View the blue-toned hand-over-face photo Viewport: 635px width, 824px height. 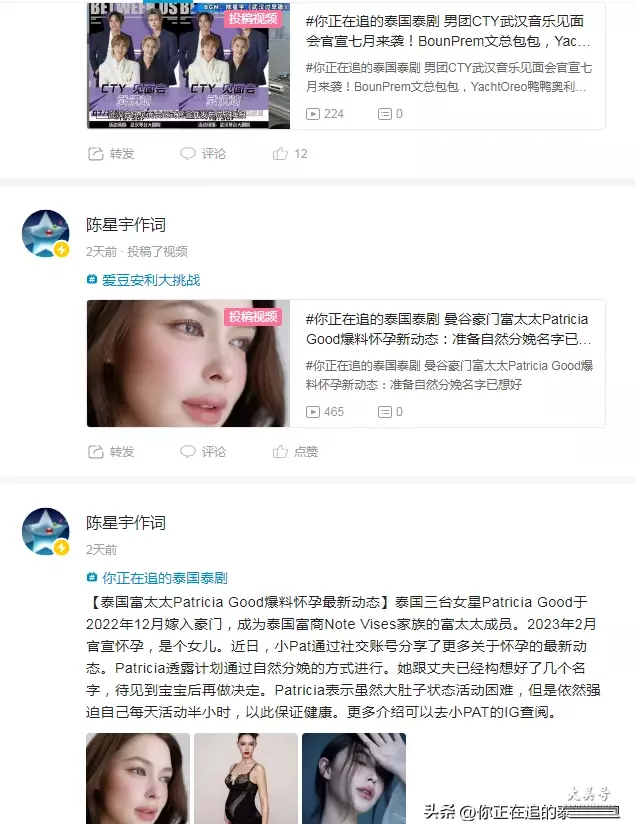click(354, 778)
